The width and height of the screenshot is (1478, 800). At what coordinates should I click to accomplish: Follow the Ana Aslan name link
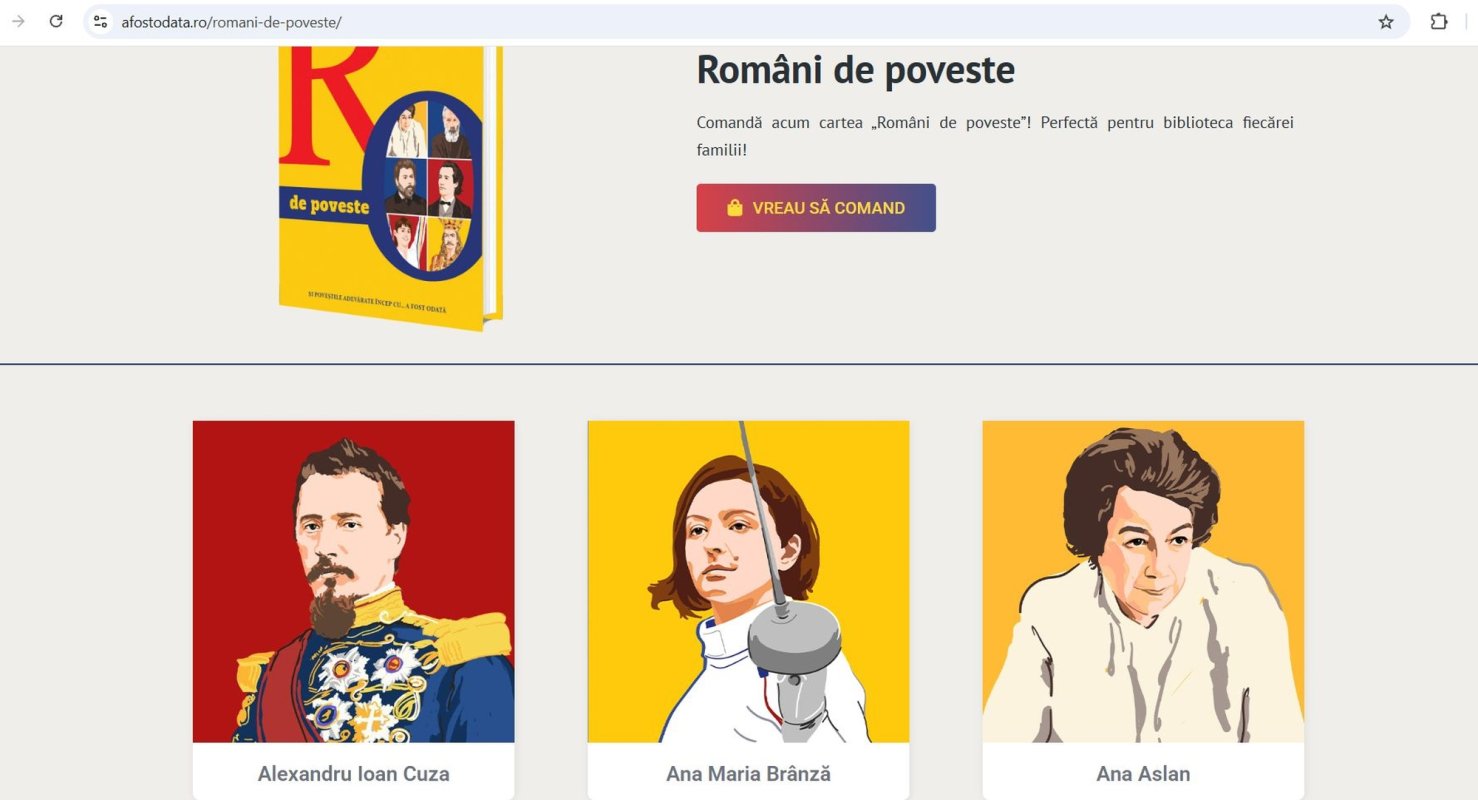(1143, 774)
